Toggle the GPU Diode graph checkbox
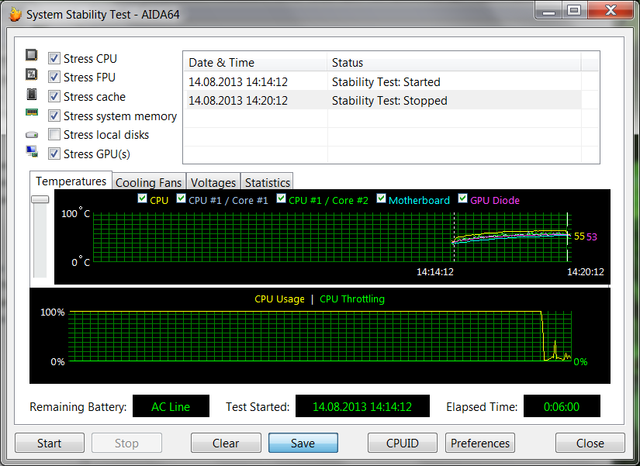Screen dimensions: 640x466 point(462,200)
